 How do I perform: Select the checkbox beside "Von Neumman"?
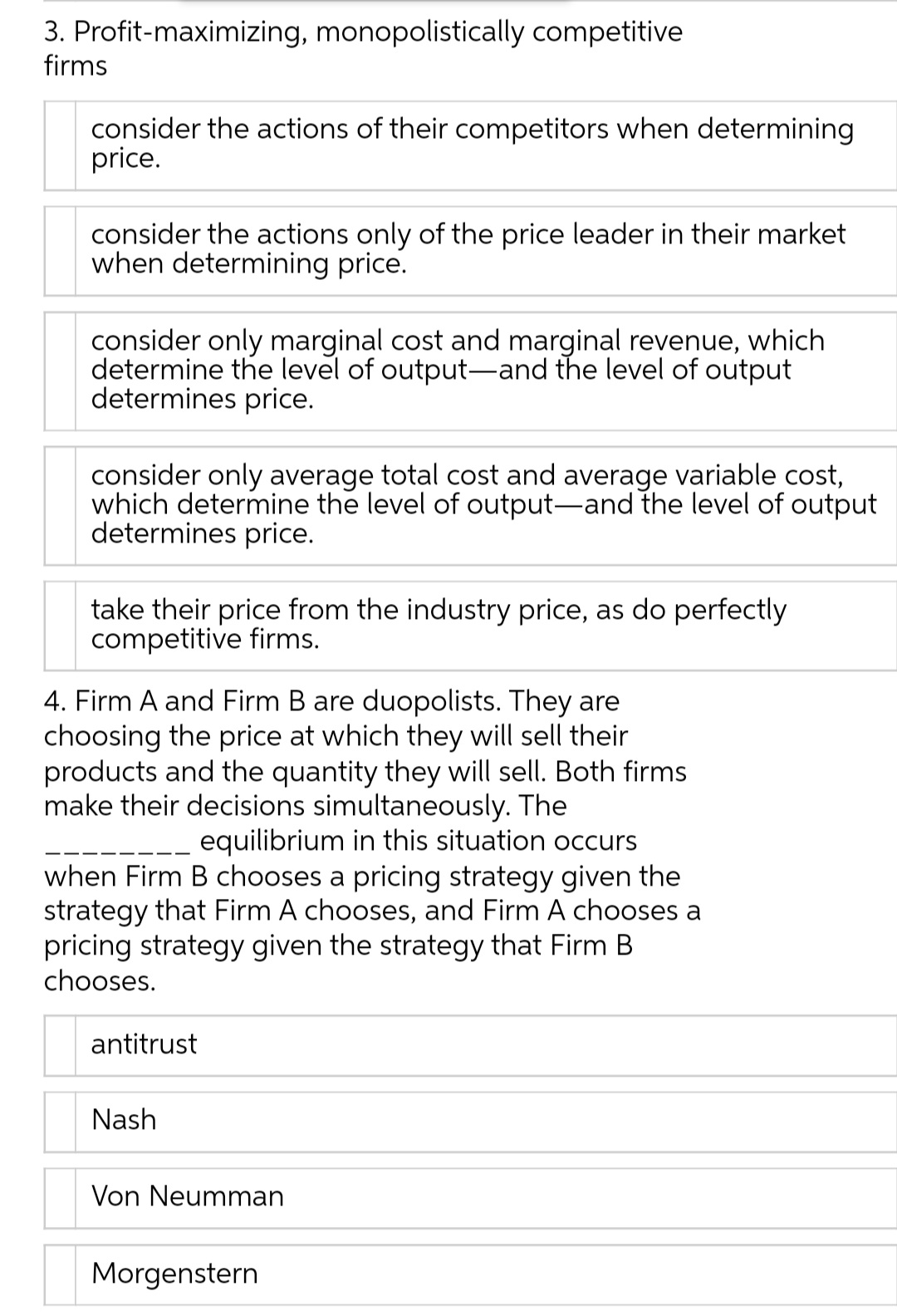tap(58, 1196)
